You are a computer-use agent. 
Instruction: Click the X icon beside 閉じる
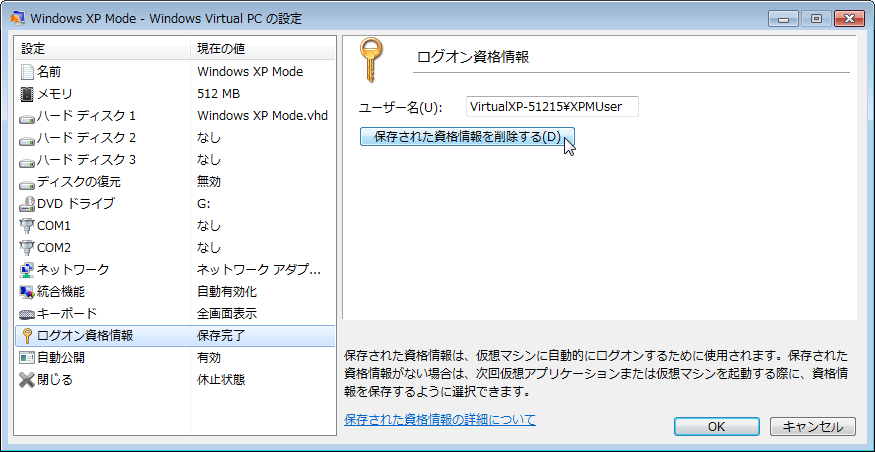coord(27,380)
